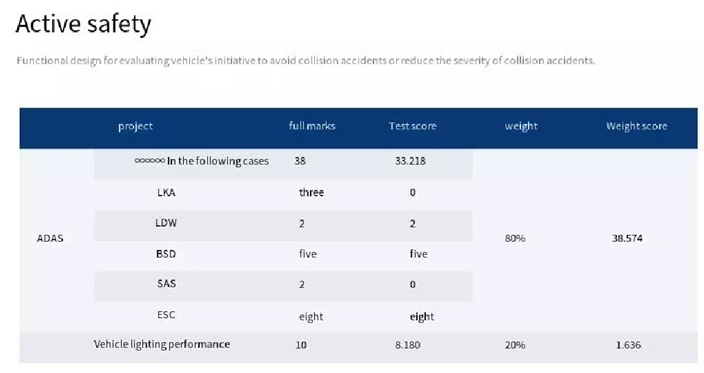Select the project column header
The image size is (704, 373).
(x=135, y=126)
